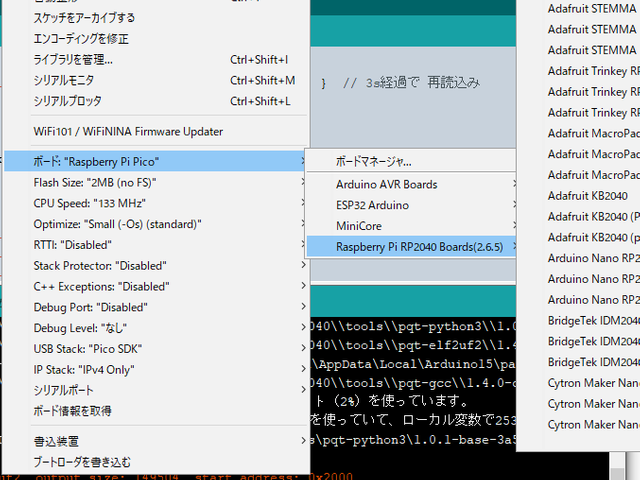Select ブートローダを書き込む at menu bottom
640x480 pixels.
click(82, 462)
